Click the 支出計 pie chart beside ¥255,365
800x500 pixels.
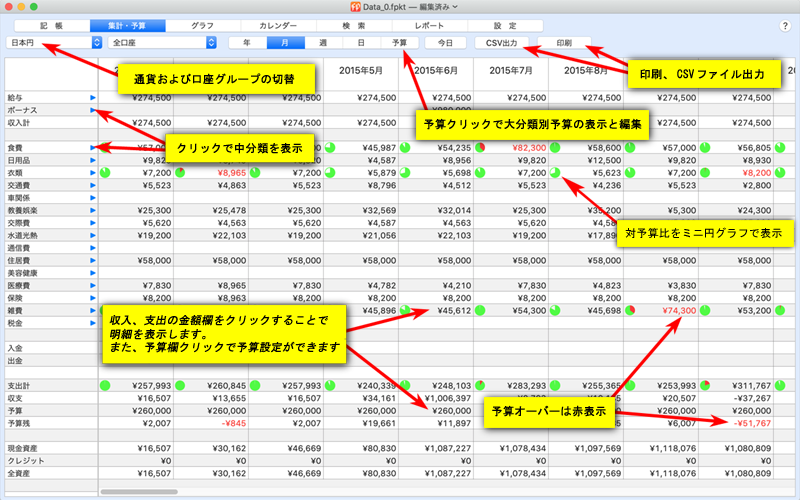(x=555, y=385)
